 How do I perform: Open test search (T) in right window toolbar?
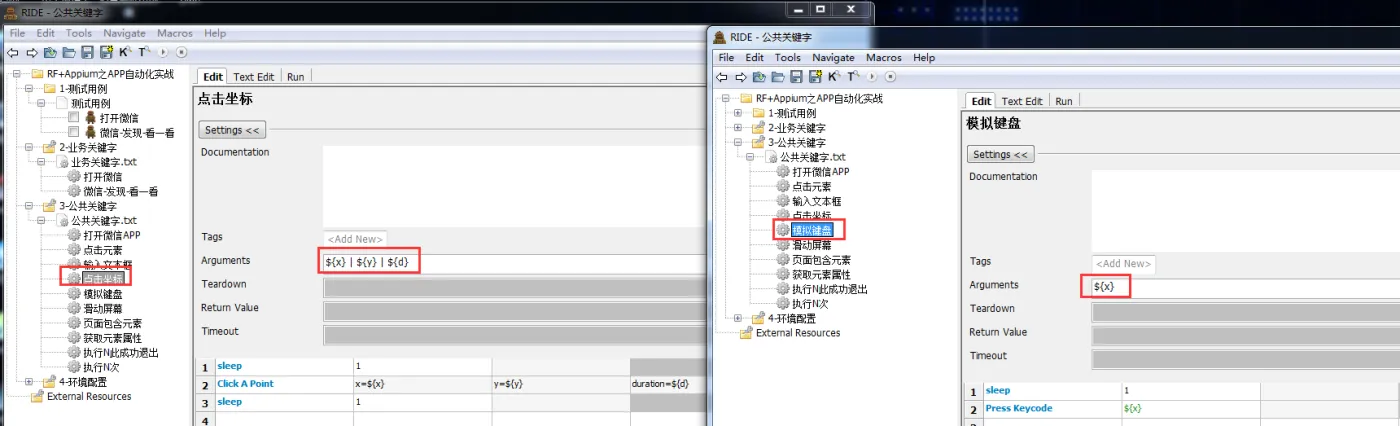tap(852, 77)
